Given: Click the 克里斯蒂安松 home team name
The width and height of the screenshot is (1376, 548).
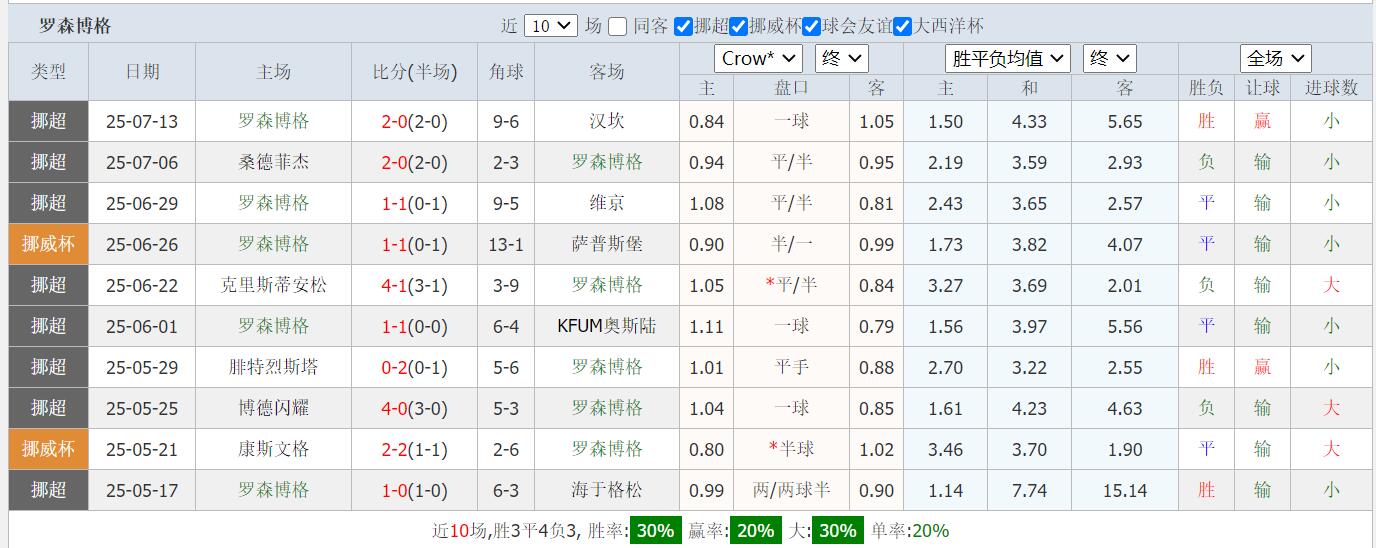Looking at the screenshot, I should click(x=273, y=286).
